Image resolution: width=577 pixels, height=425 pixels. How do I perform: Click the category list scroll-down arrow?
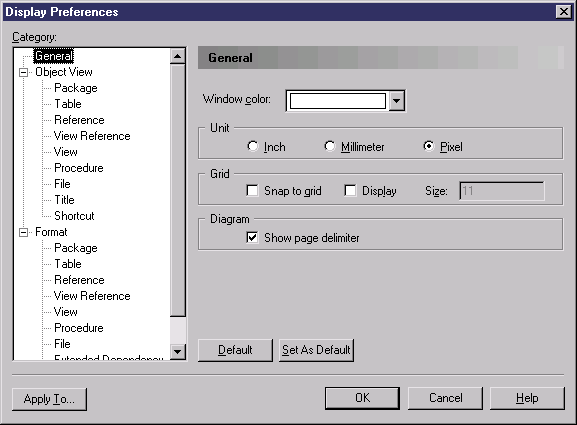177,351
